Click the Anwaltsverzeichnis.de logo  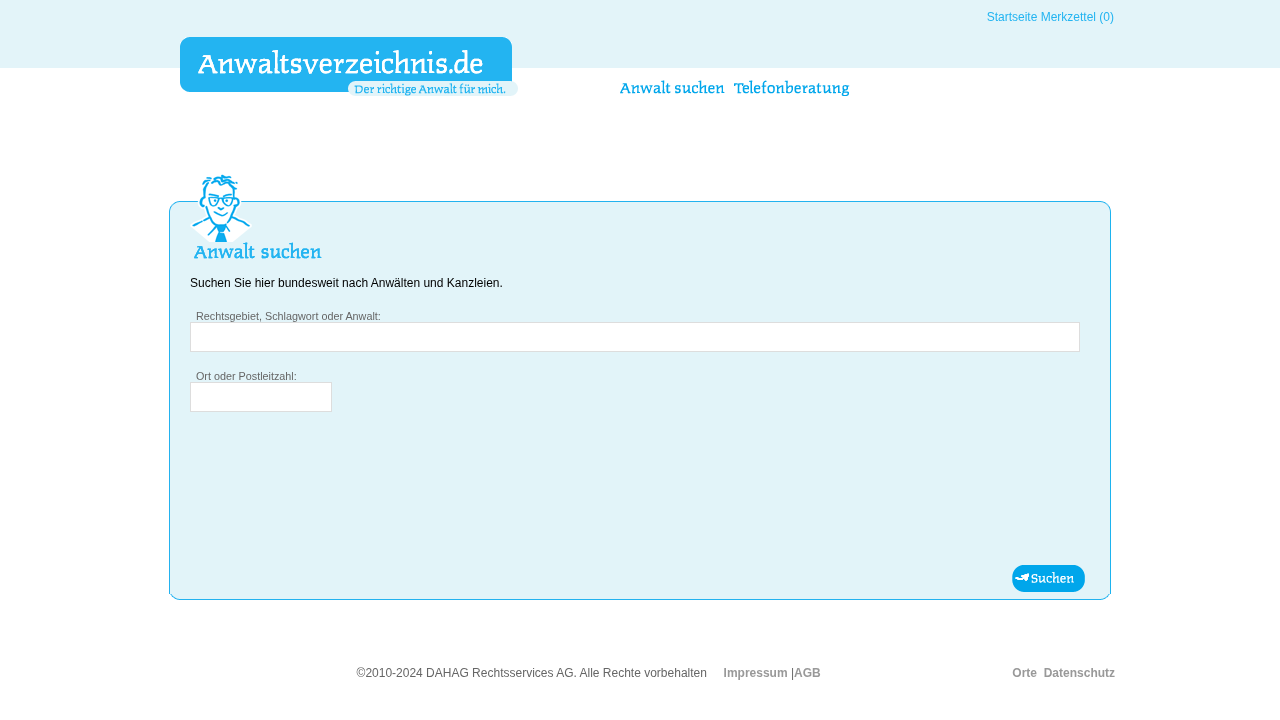point(345,64)
